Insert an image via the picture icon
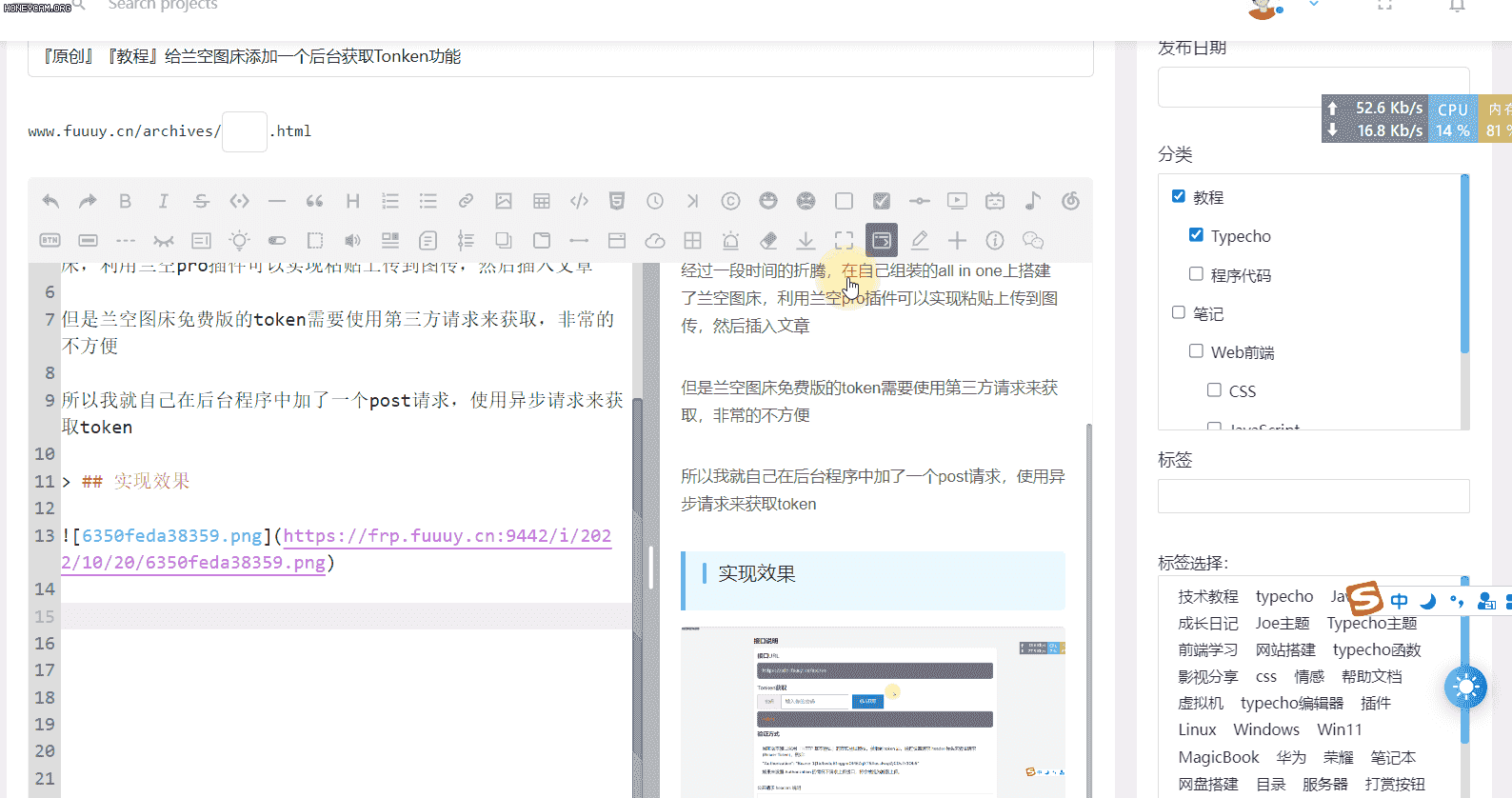This screenshot has width=1512, height=798. point(504,201)
